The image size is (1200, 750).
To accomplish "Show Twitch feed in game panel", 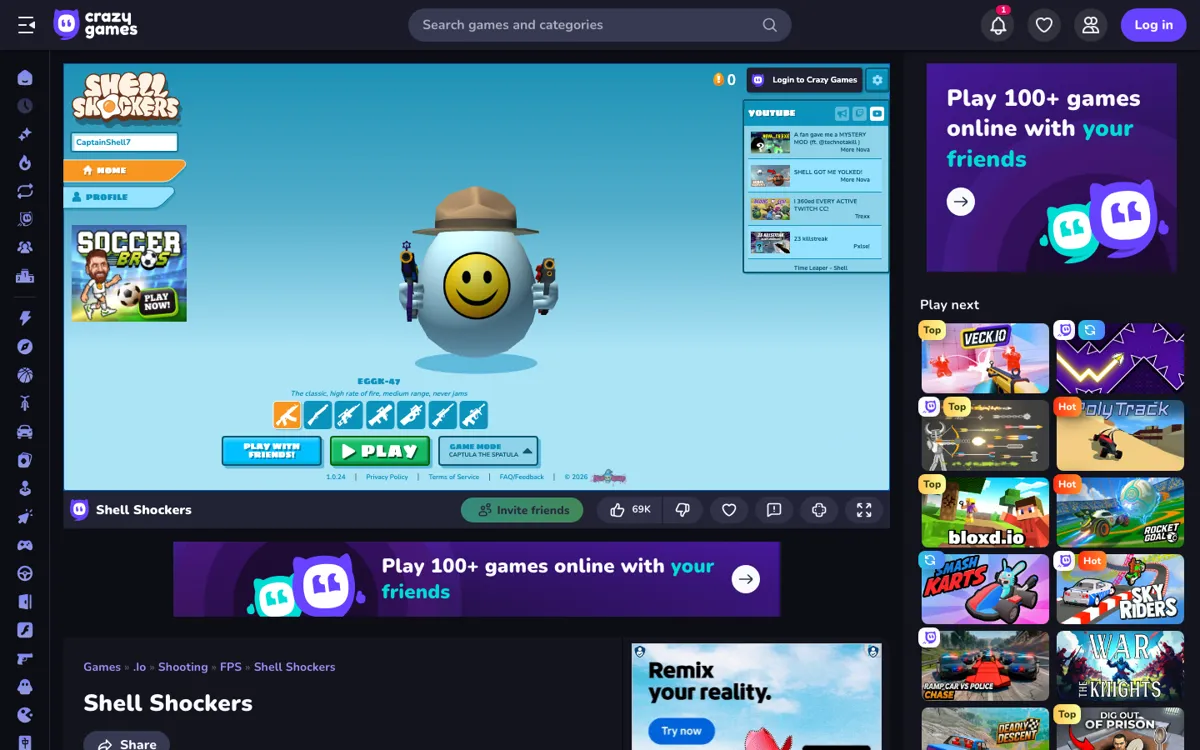I will pyautogui.click(x=859, y=114).
